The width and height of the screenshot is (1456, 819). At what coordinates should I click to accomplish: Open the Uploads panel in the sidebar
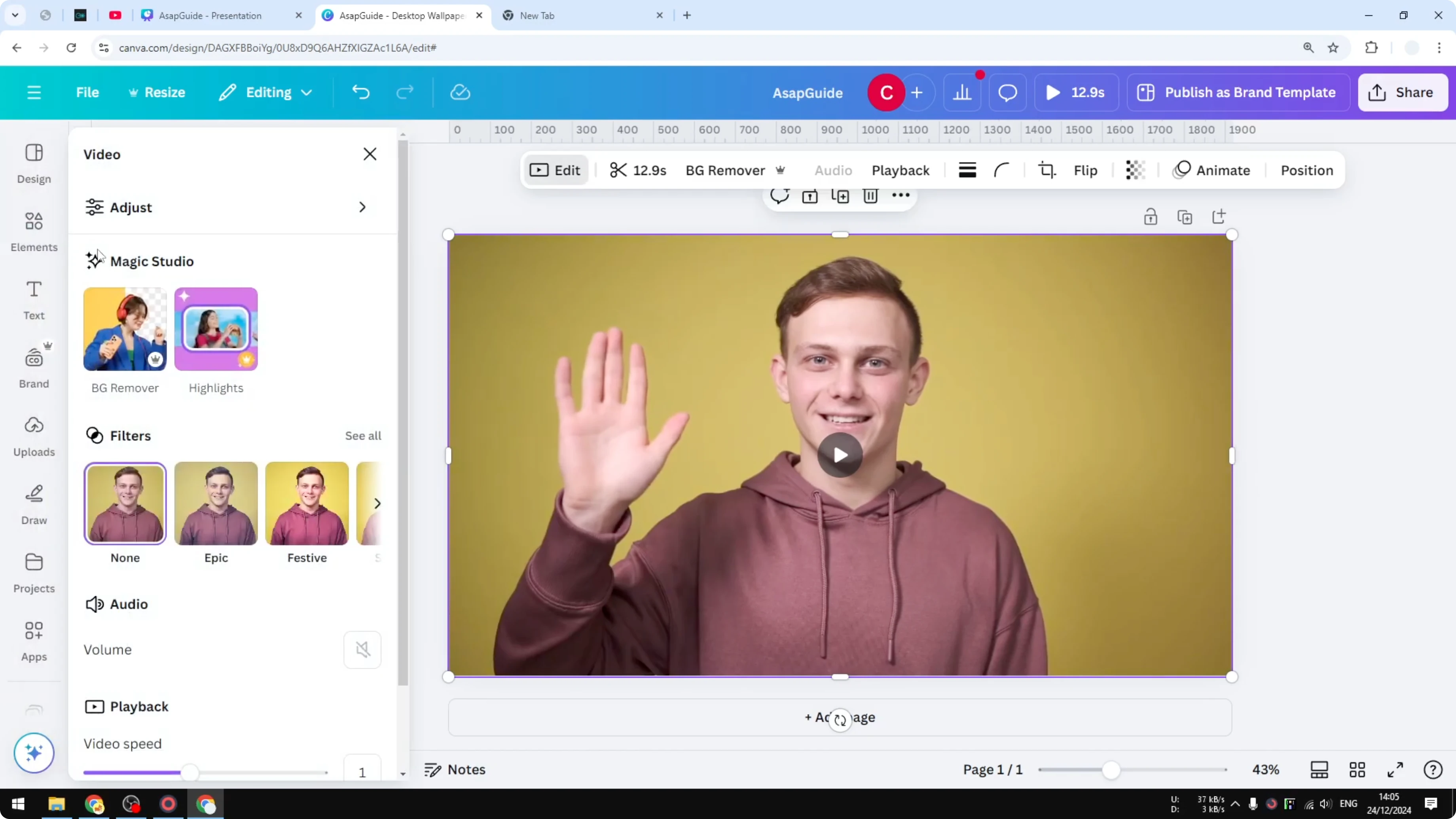pos(33,435)
